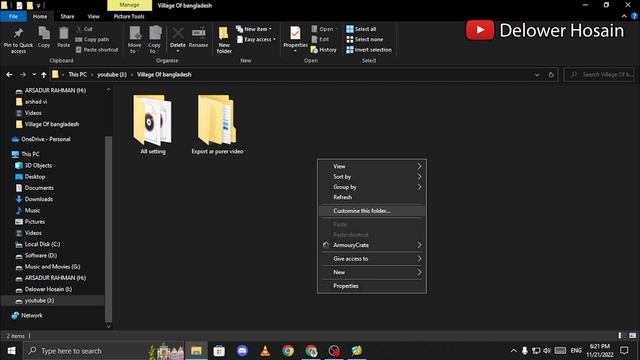Open Give access to submenu

coord(372,259)
